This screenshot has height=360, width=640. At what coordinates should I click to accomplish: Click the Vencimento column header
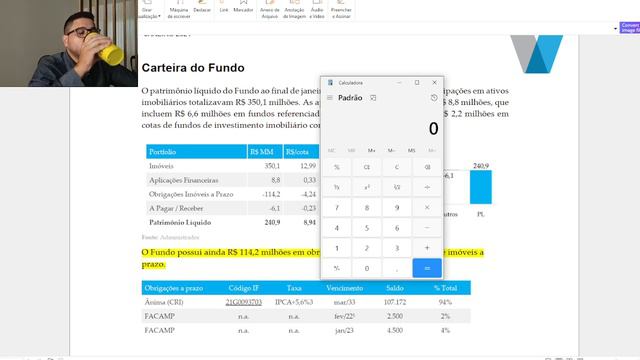344,288
